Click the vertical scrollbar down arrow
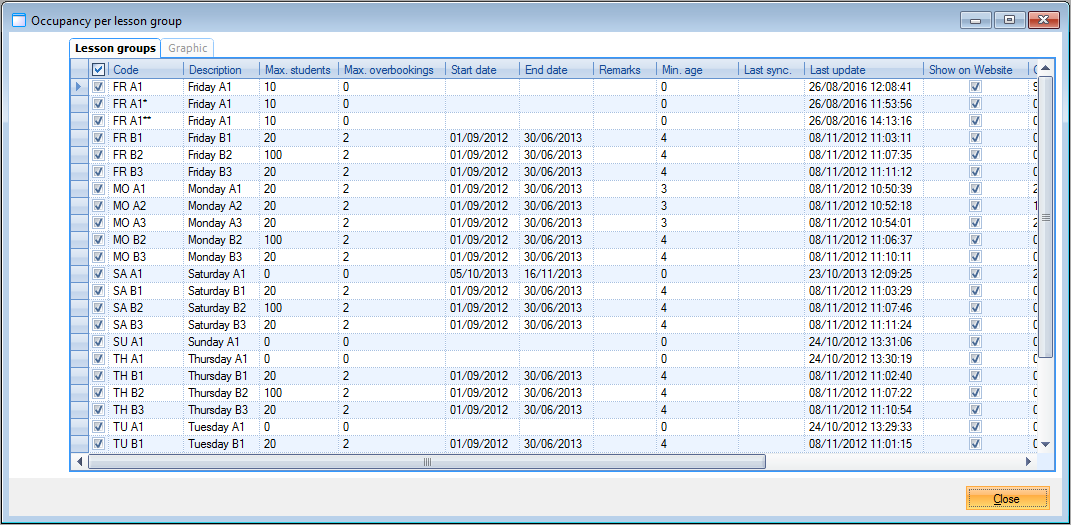This screenshot has height=525, width=1071. click(1045, 443)
